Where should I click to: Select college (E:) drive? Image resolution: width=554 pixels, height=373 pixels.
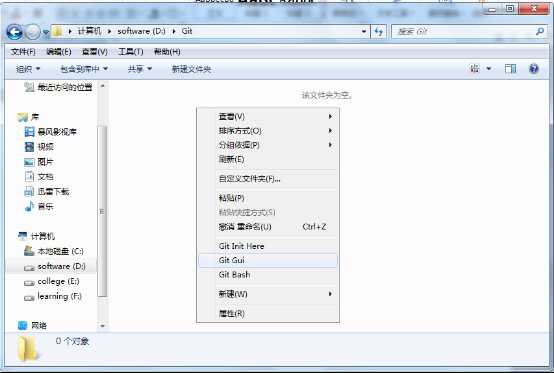pos(52,282)
